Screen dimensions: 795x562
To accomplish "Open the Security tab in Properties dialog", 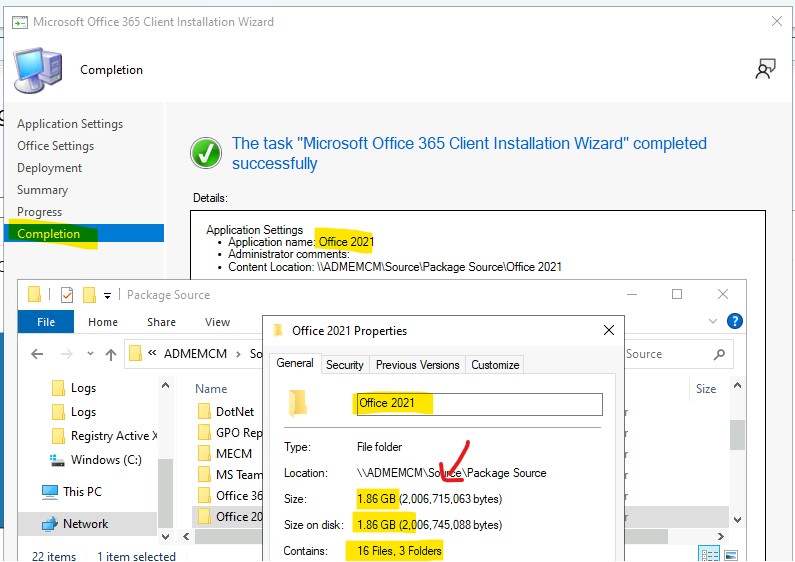I will 345,365.
